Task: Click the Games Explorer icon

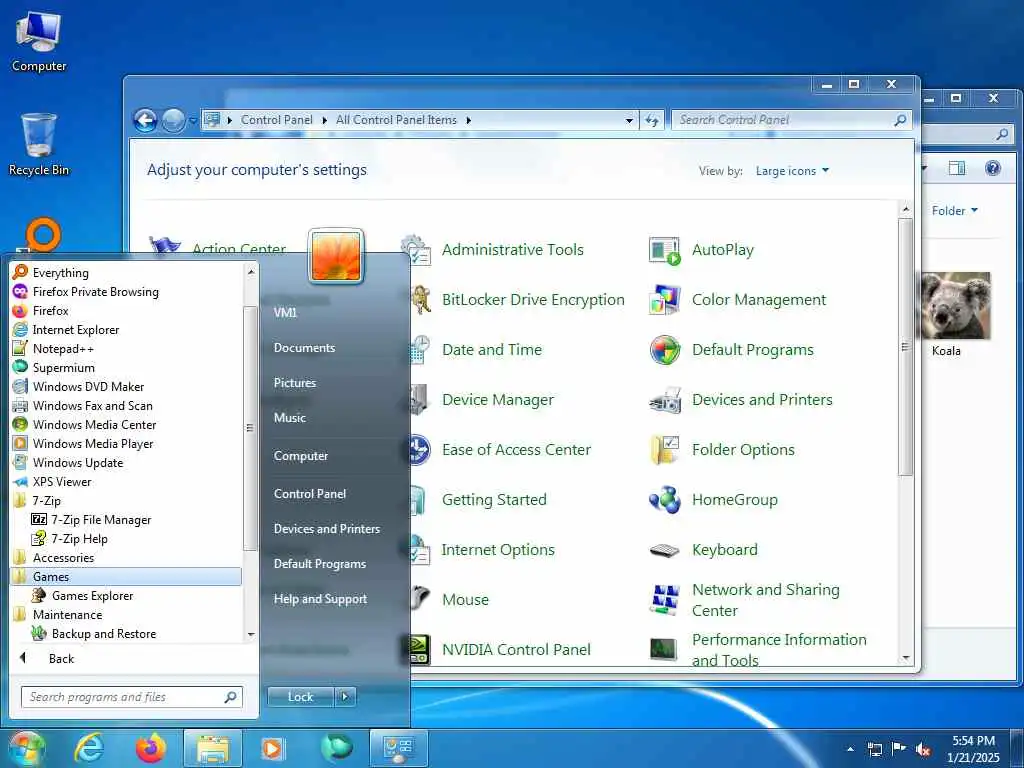Action: tap(39, 595)
